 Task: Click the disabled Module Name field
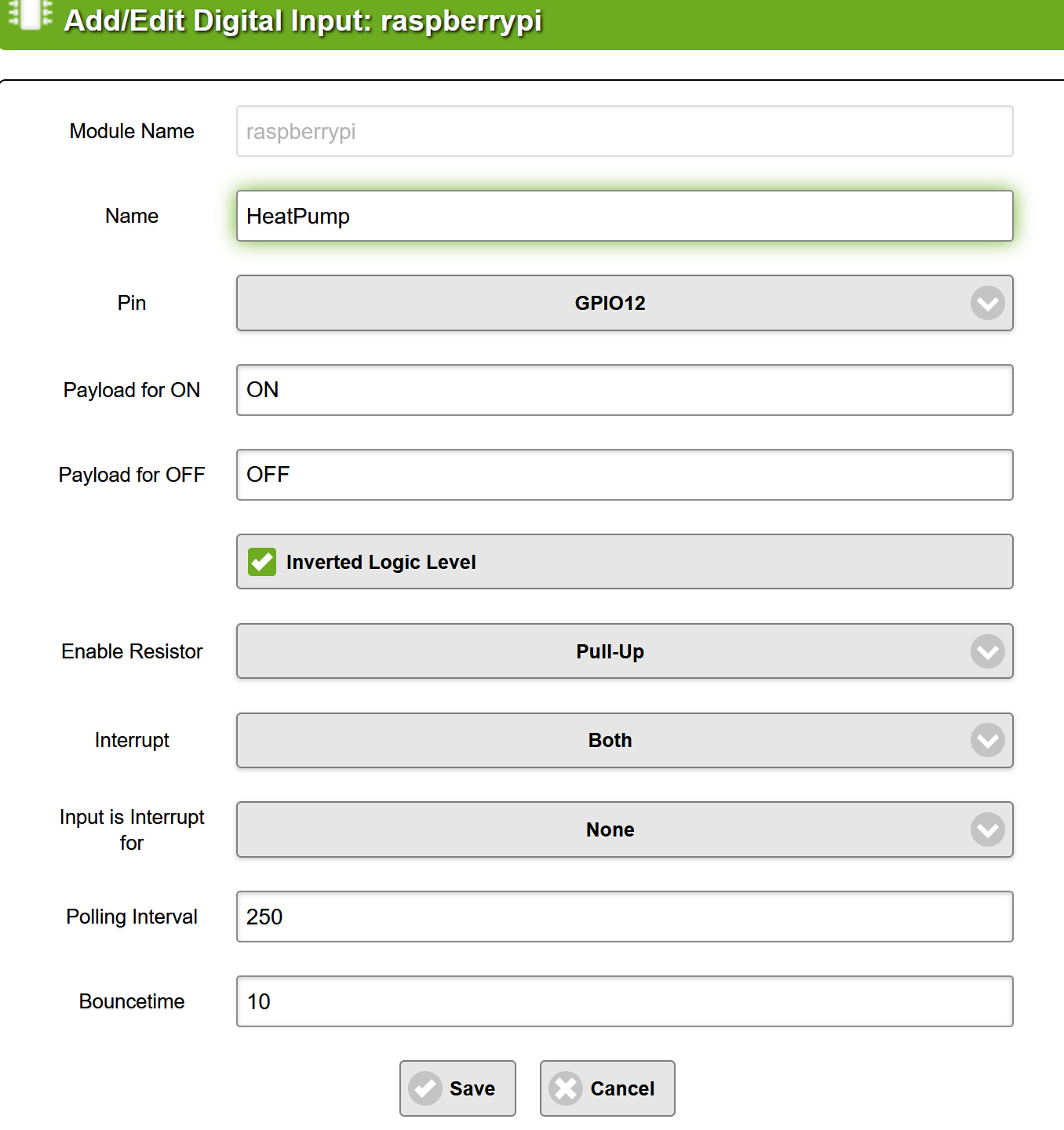click(x=625, y=131)
